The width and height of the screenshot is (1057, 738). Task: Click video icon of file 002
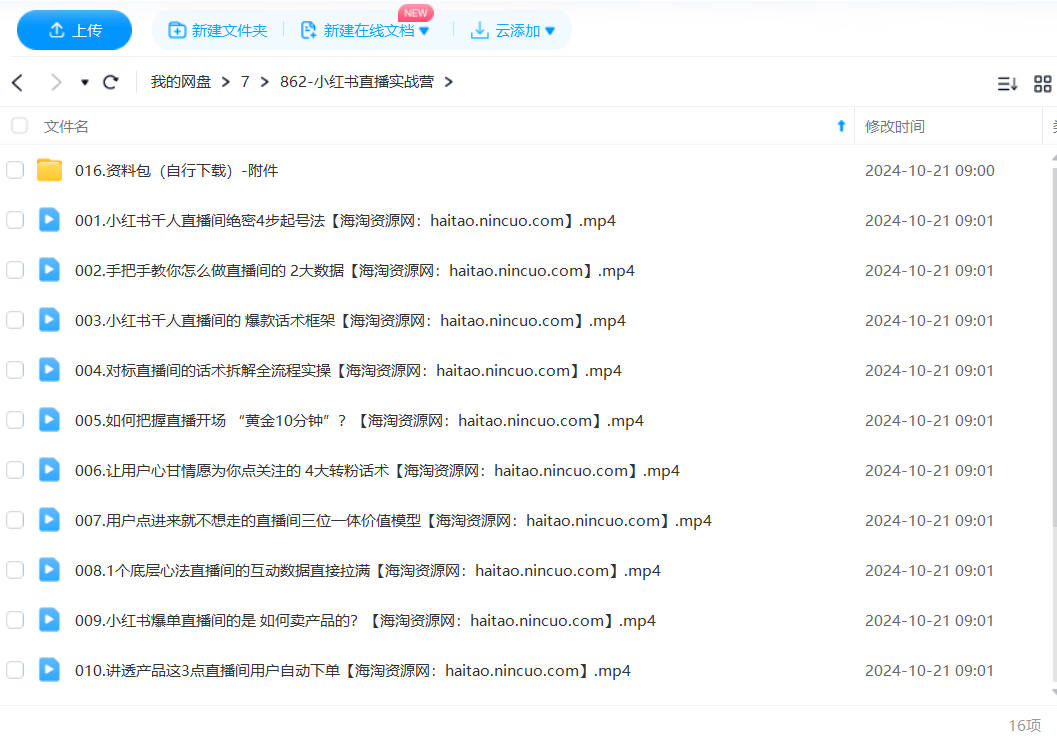pyautogui.click(x=49, y=270)
